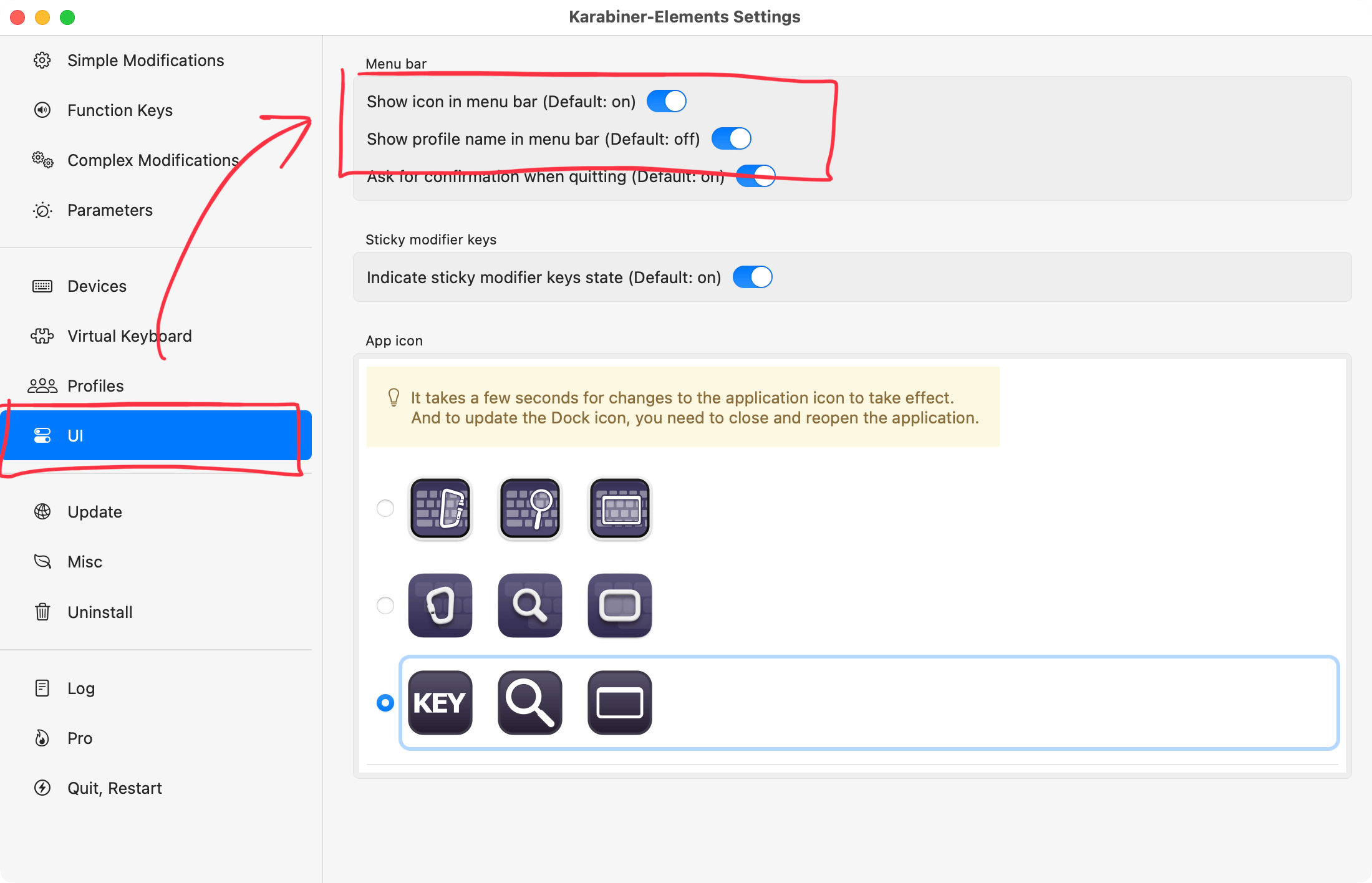1372x883 pixels.
Task: Click the Devices sidebar icon
Action: [x=42, y=285]
